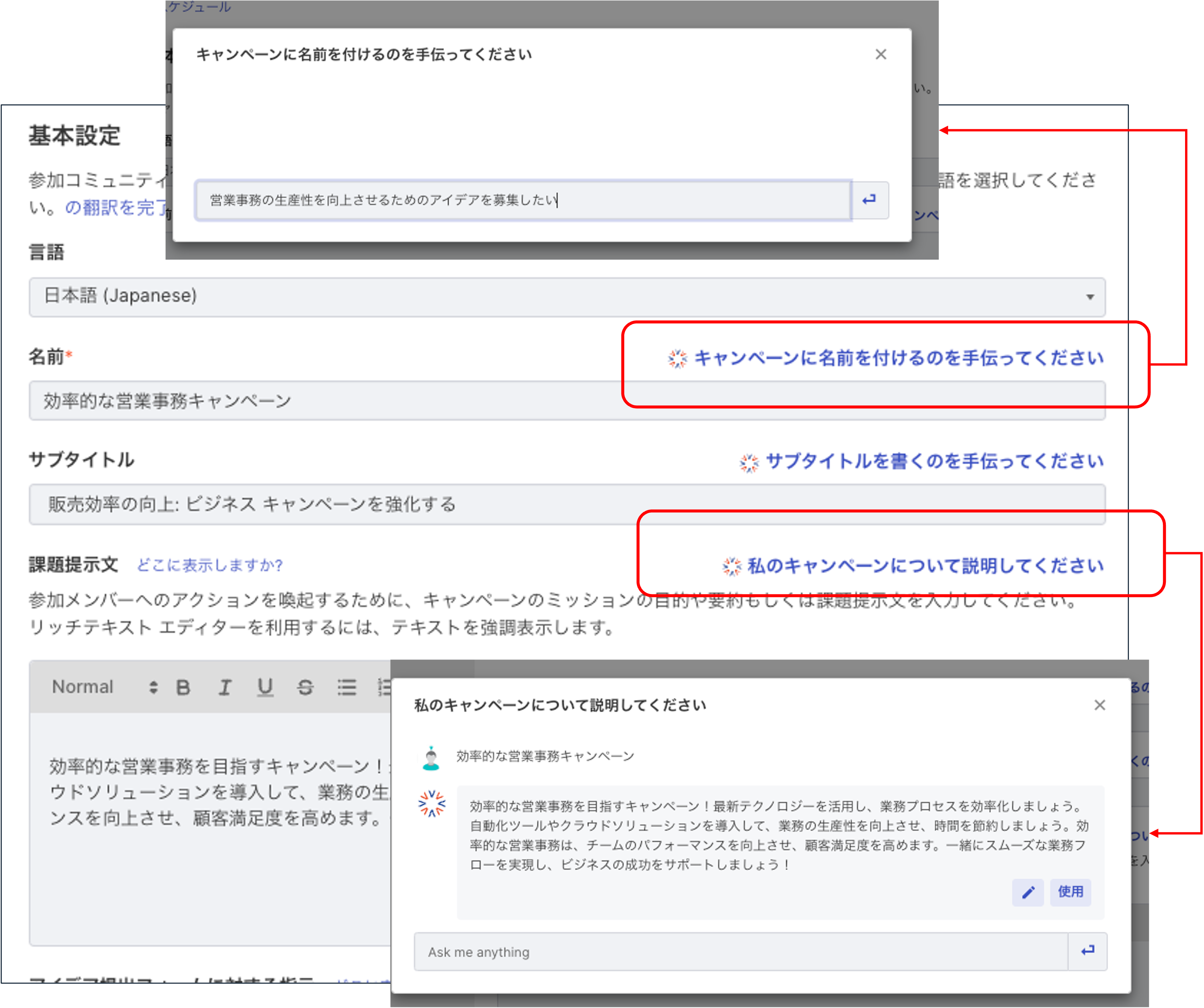Screen dimensions: 1204x1008
Task: Click the 効率的な営業事務キャンペーン user message in the chat dialog
Action: coord(545,756)
